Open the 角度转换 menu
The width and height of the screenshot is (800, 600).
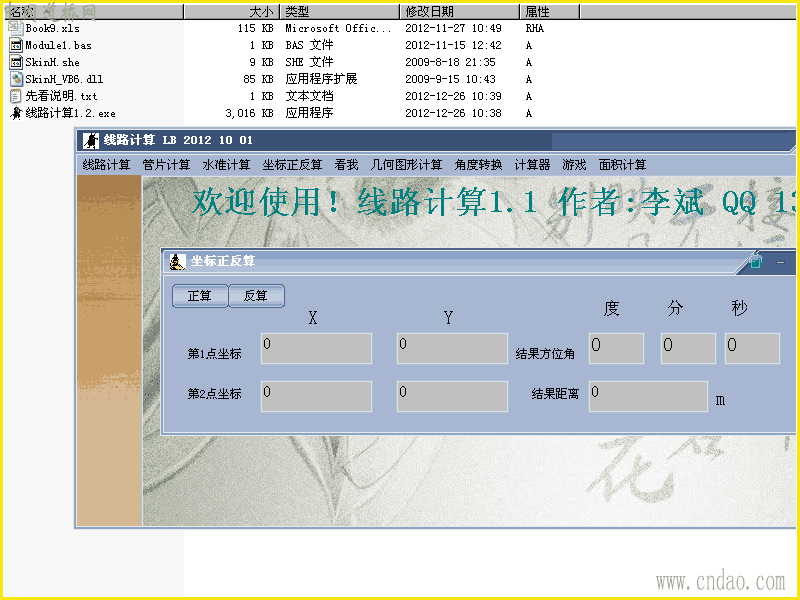479,165
